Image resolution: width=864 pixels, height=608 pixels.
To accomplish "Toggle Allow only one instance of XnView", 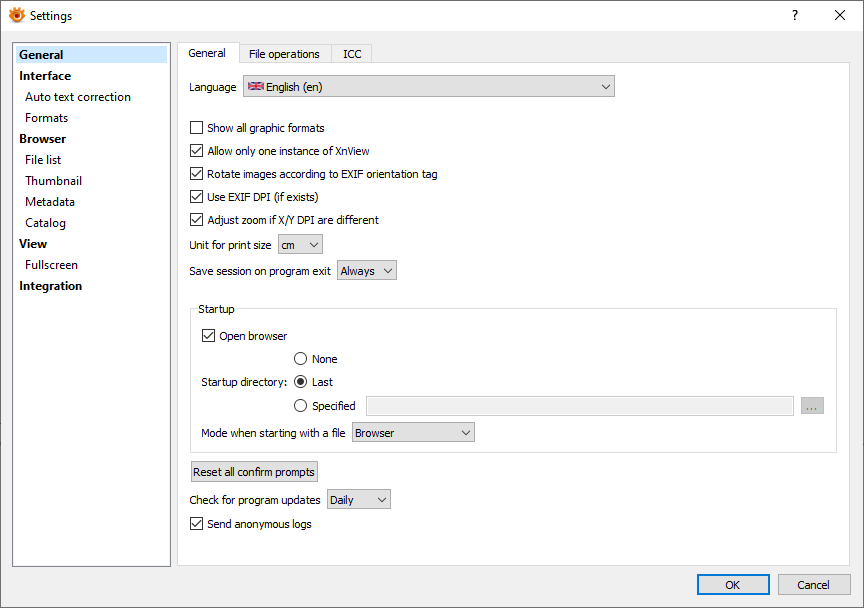I will [x=197, y=151].
